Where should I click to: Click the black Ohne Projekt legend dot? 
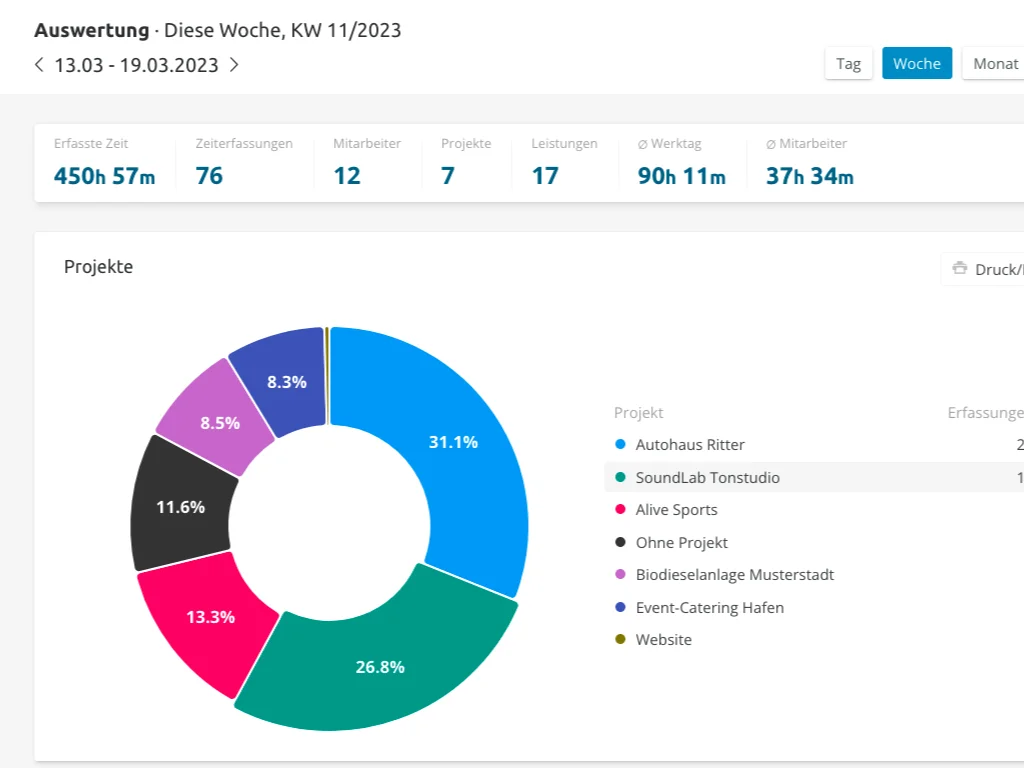coord(620,542)
